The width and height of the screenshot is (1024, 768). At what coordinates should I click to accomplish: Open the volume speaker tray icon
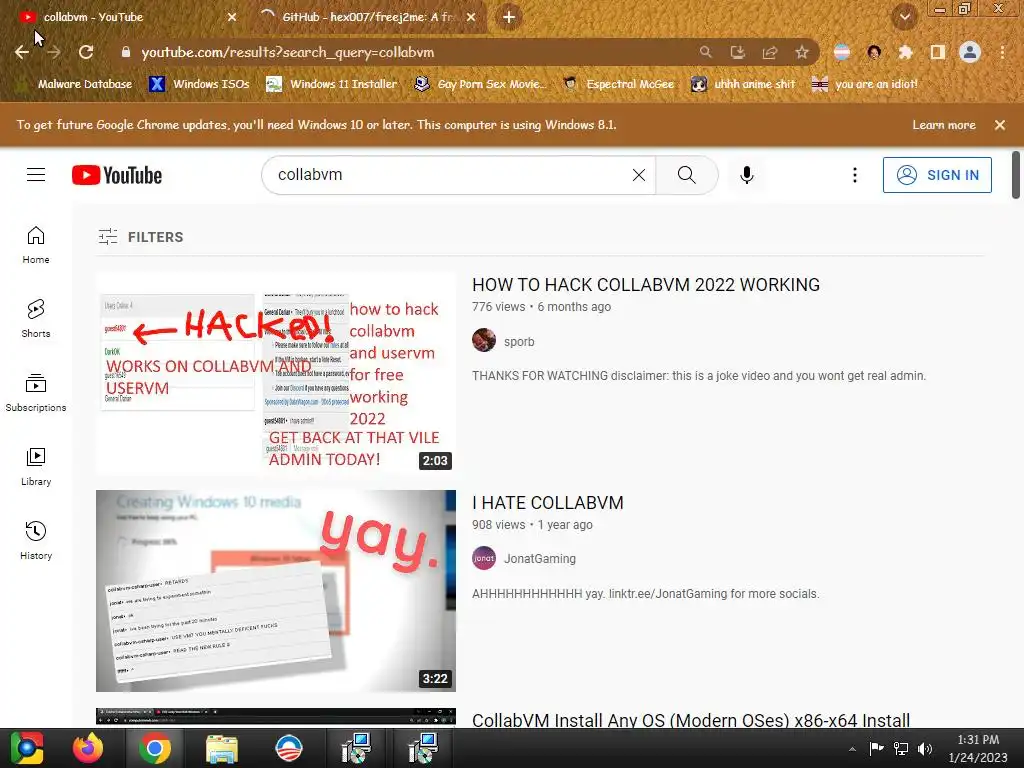[x=925, y=748]
